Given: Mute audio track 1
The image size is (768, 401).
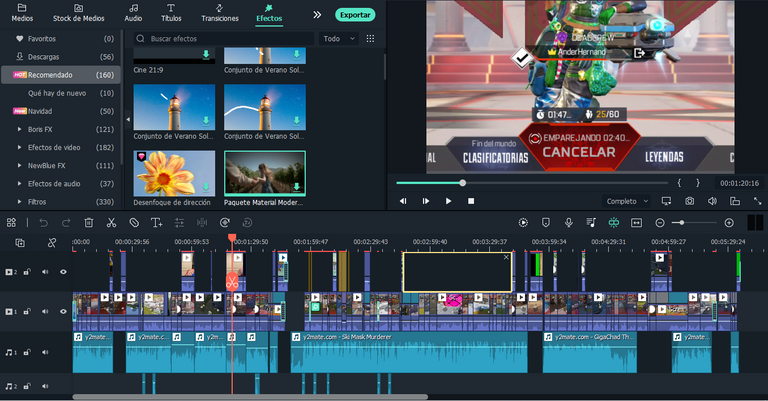Looking at the screenshot, I should coord(45,352).
